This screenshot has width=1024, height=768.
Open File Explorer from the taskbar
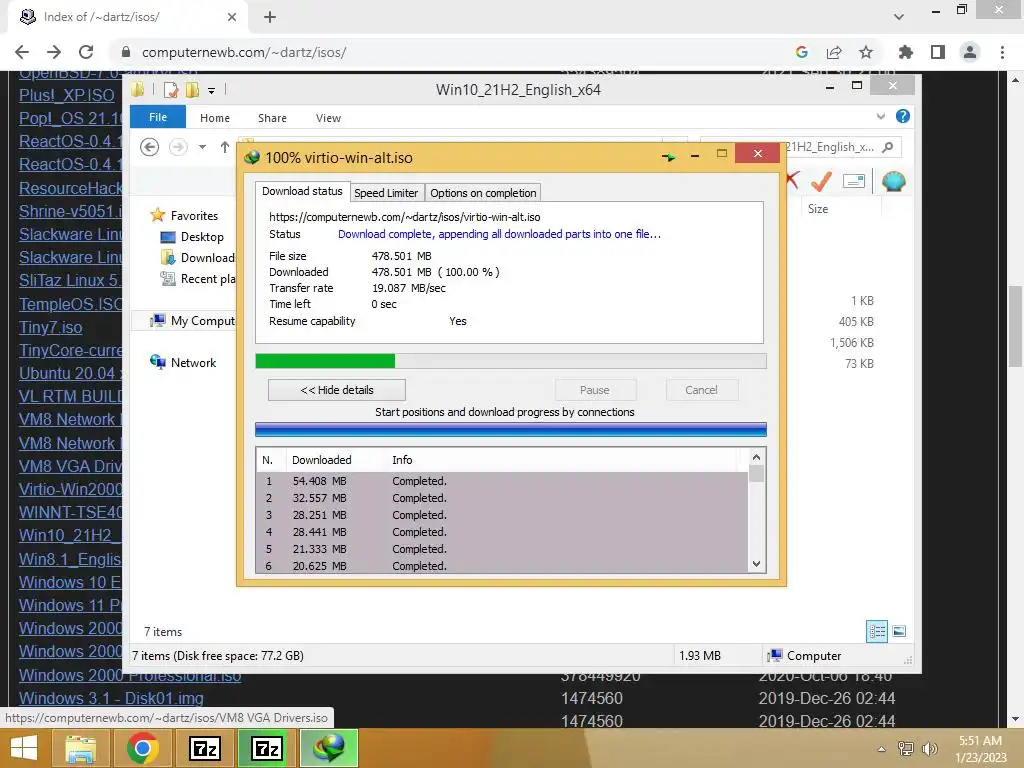[x=80, y=748]
